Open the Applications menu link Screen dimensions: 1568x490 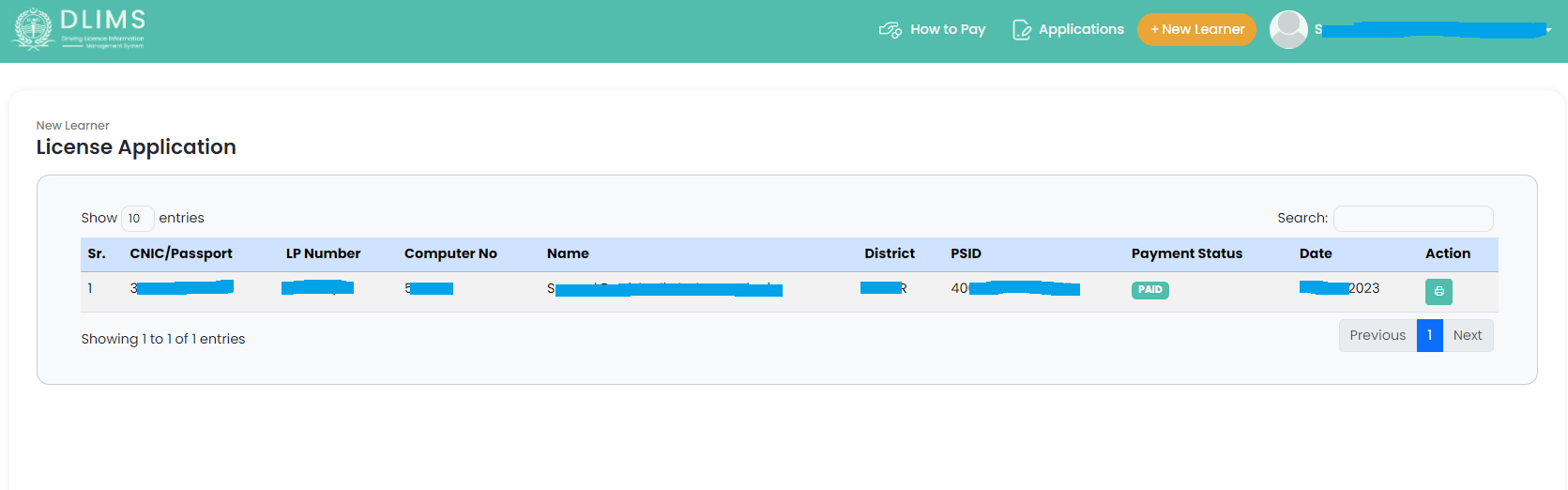[1081, 29]
